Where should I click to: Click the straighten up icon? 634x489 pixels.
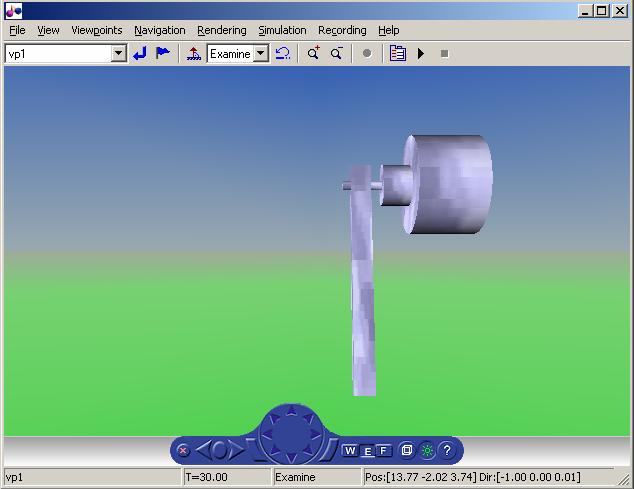194,53
